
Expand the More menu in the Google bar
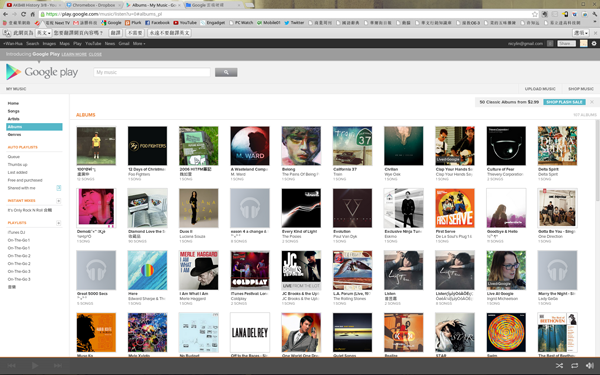click(x=139, y=44)
